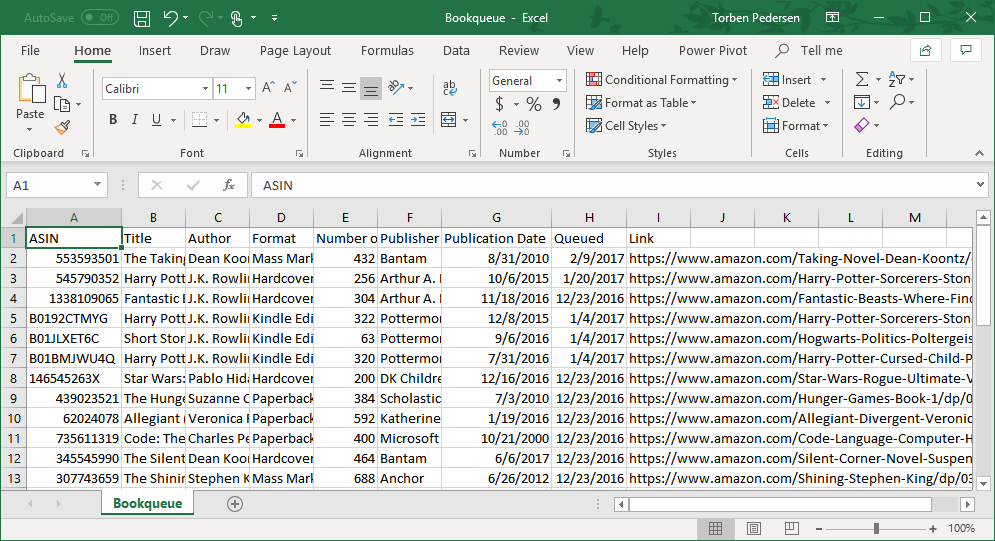995x541 pixels.
Task: Switch to Page Break Preview
Action: click(791, 528)
